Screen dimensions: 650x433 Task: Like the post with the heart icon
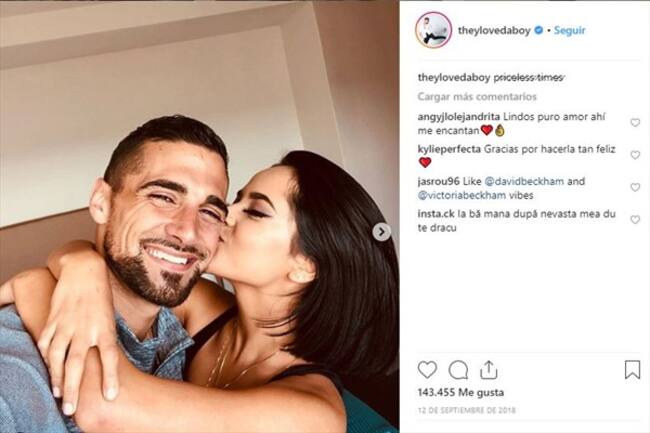click(427, 370)
